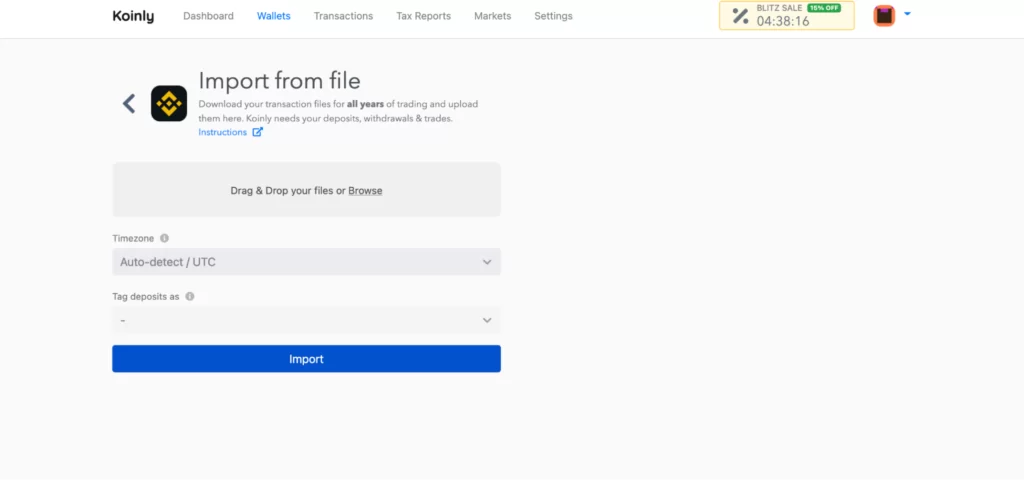Show the Timezone info tooltip icon
1024x480 pixels.
click(165, 238)
